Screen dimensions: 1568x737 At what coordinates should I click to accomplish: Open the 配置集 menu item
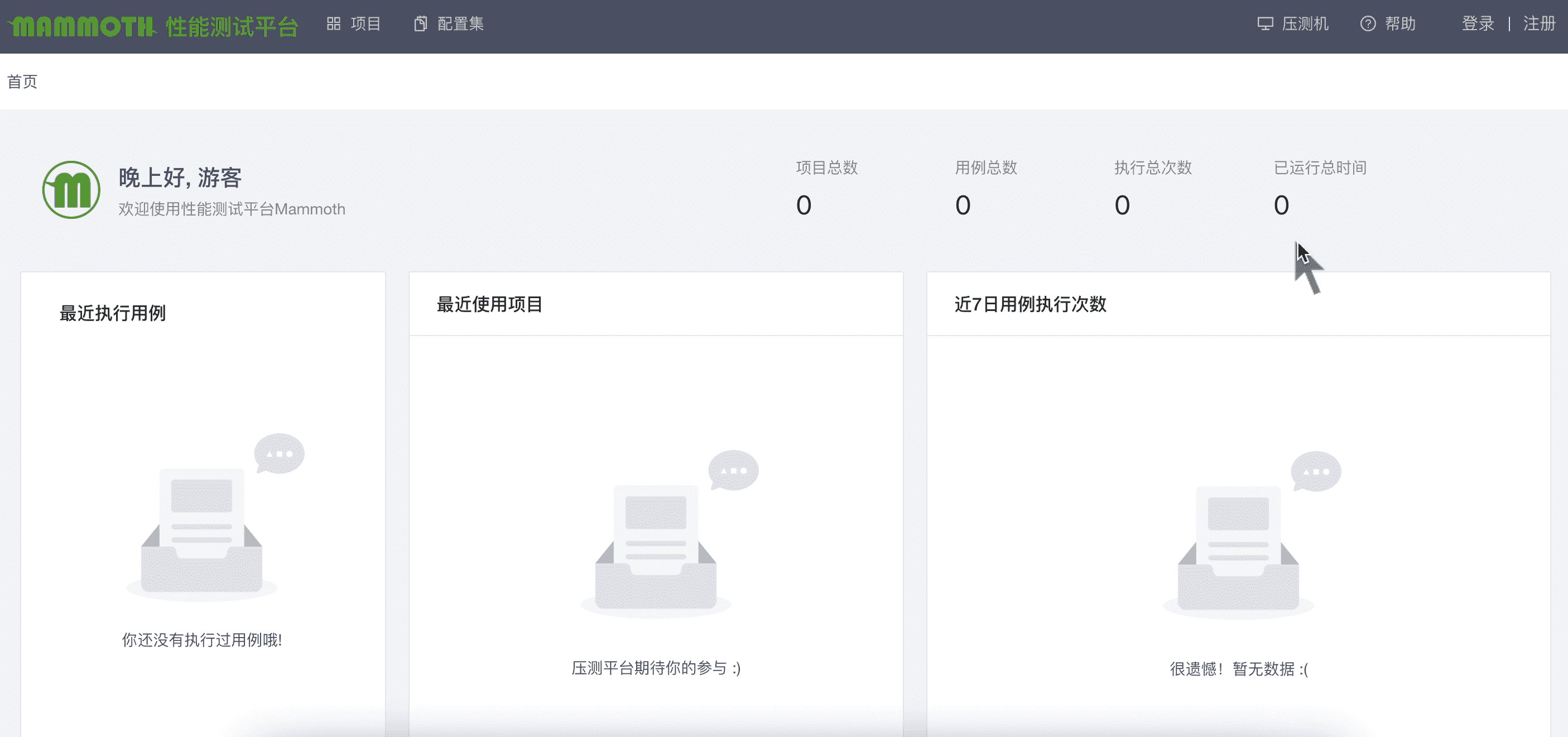(x=460, y=24)
